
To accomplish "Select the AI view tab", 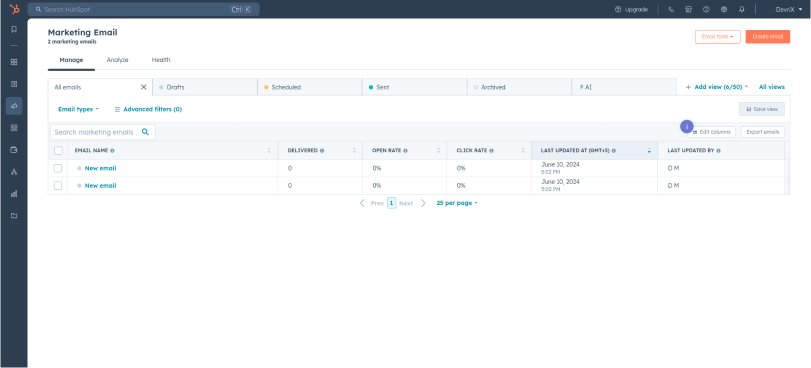I will pos(624,87).
